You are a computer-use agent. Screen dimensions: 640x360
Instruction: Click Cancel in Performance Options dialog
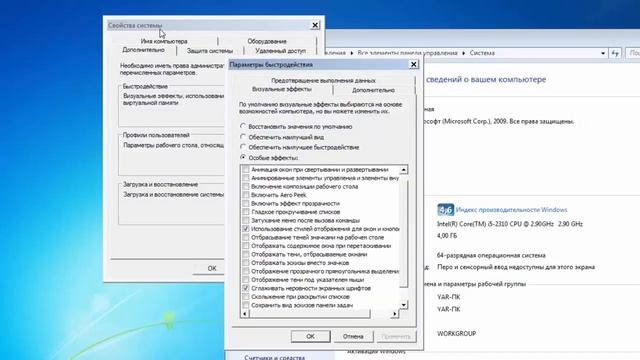tap(353, 336)
